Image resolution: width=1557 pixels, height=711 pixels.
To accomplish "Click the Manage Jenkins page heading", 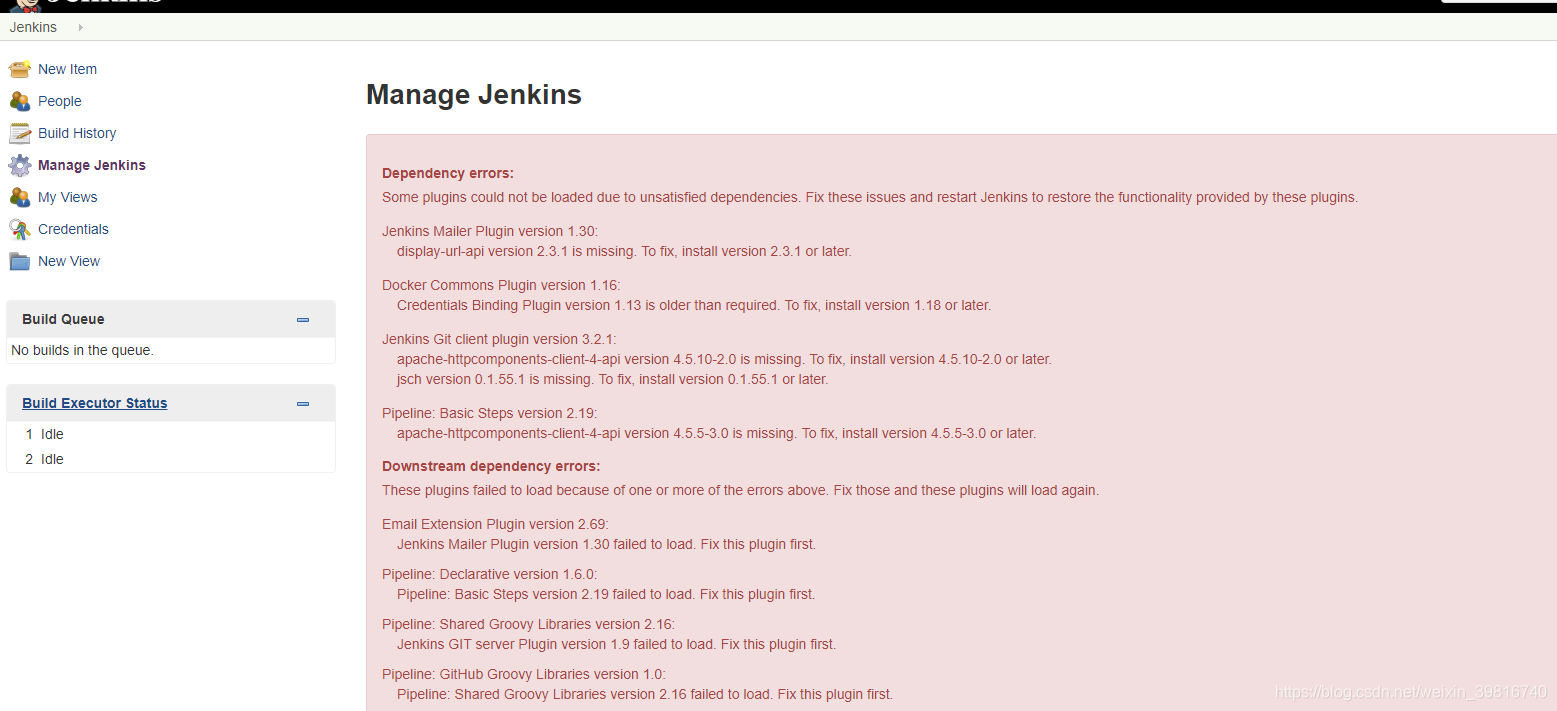I will coord(474,95).
